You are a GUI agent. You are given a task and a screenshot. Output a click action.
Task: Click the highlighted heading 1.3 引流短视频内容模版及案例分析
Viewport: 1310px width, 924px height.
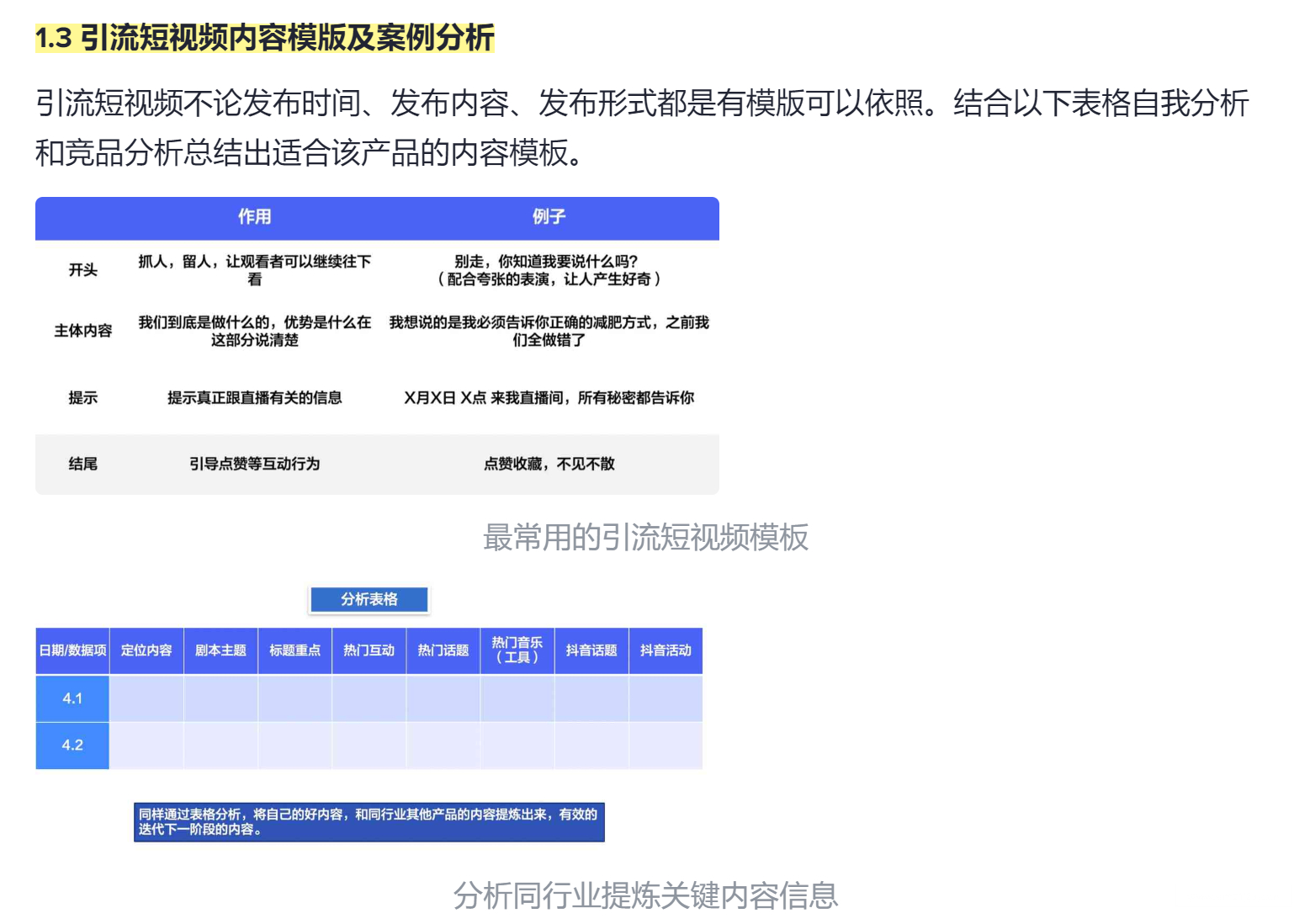click(x=264, y=38)
